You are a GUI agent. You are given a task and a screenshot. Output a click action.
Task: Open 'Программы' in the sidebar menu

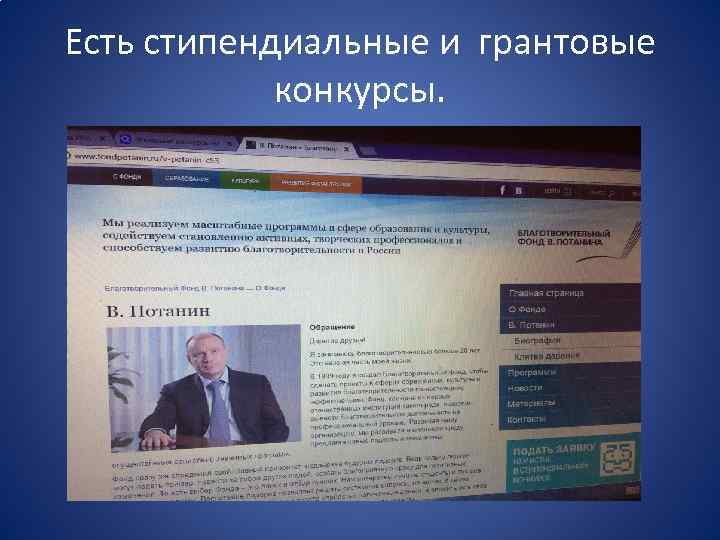coord(569,372)
